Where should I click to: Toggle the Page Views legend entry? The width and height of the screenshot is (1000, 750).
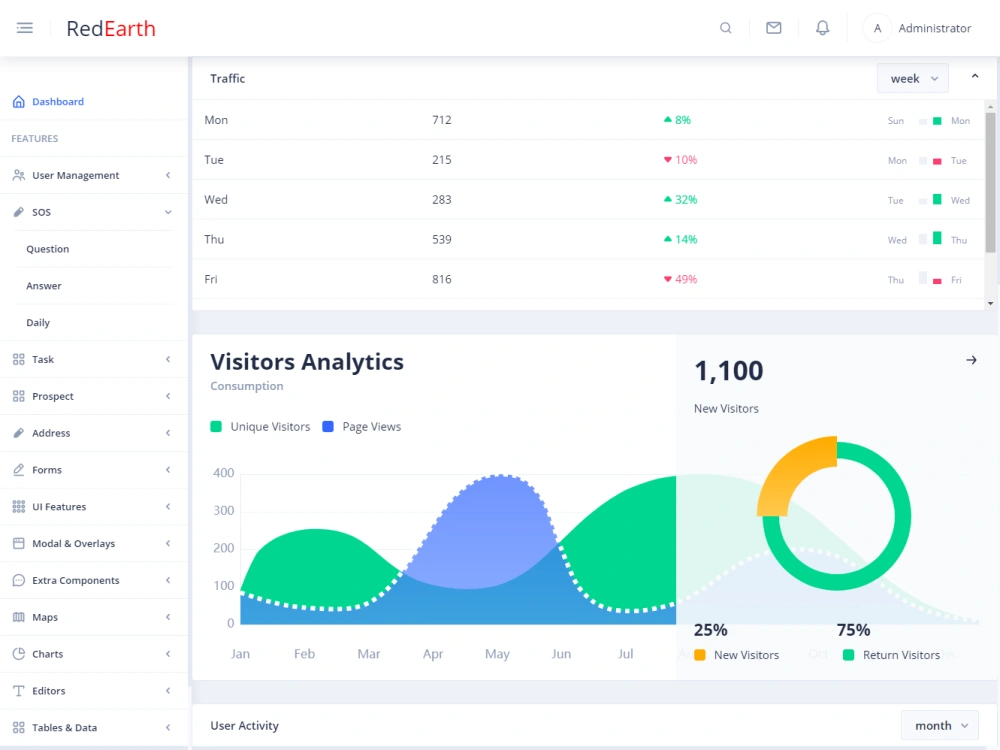pos(362,427)
